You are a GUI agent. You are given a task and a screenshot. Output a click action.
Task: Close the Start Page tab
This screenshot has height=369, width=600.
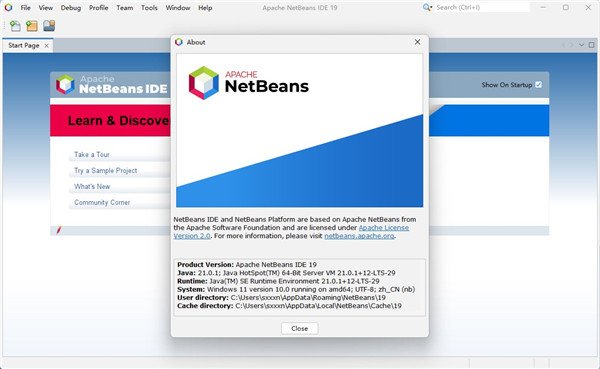pyautogui.click(x=46, y=46)
